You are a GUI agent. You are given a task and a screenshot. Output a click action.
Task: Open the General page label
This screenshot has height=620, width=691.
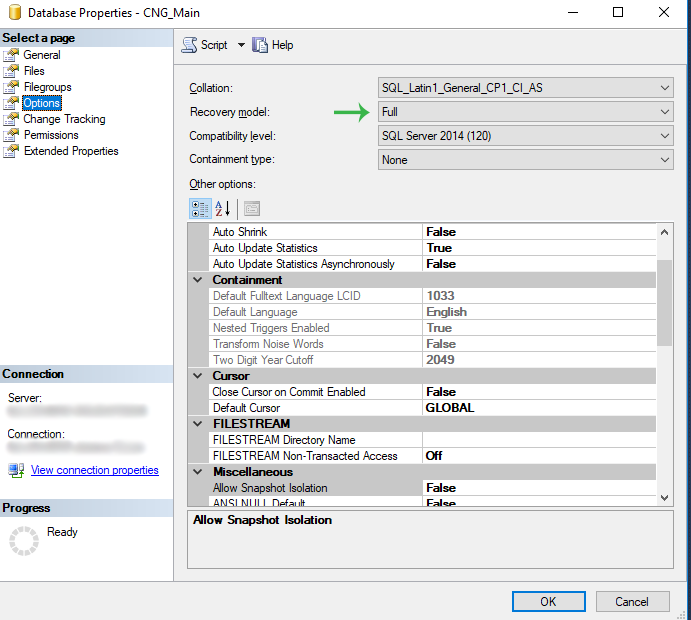tap(42, 55)
